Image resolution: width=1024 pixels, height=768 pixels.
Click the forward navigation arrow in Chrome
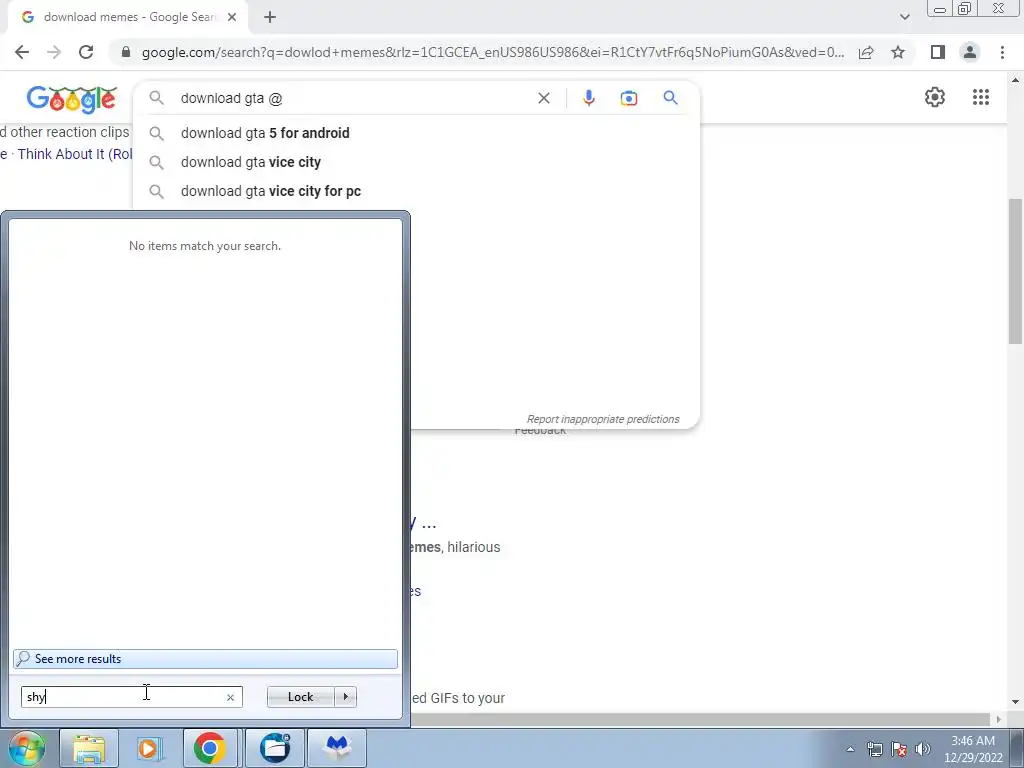[x=54, y=52]
